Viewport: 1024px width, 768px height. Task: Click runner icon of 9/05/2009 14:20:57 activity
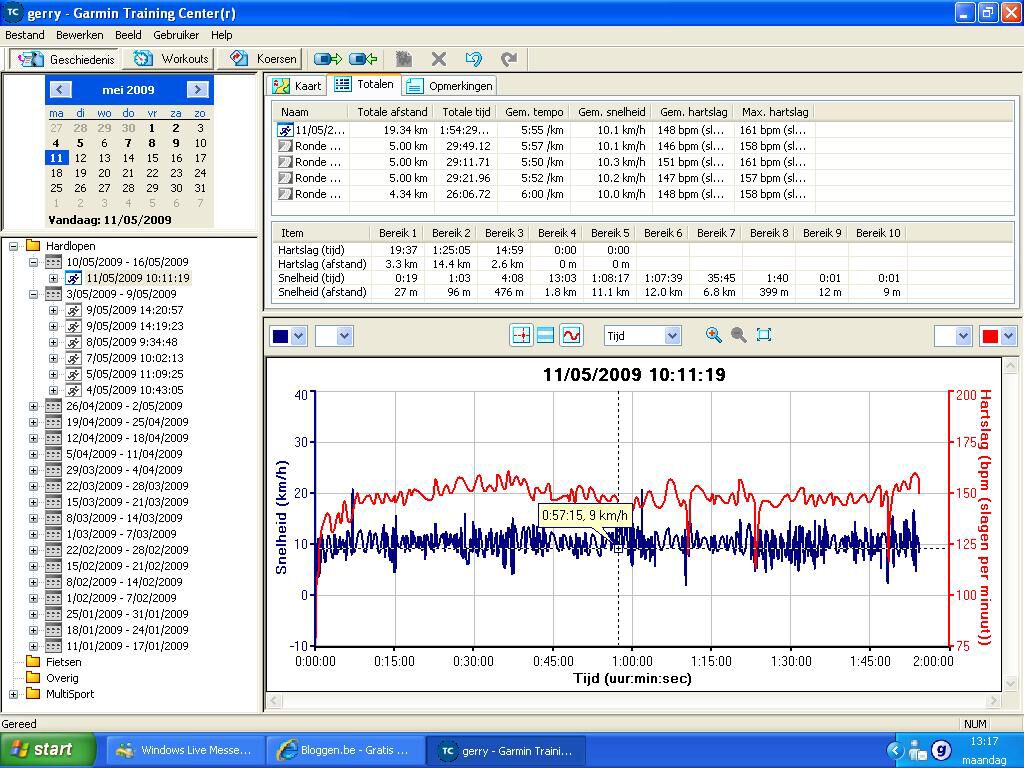[x=74, y=310]
